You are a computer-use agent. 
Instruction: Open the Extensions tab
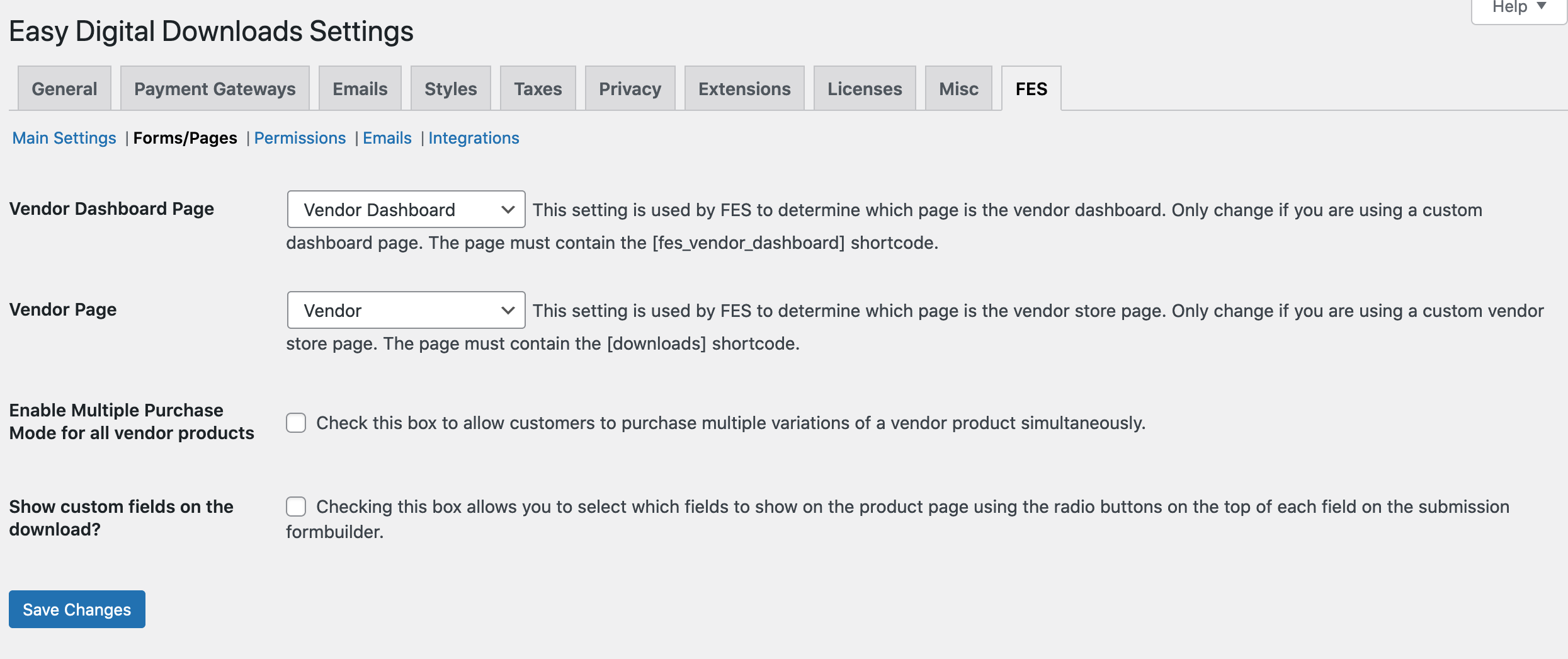click(x=744, y=89)
